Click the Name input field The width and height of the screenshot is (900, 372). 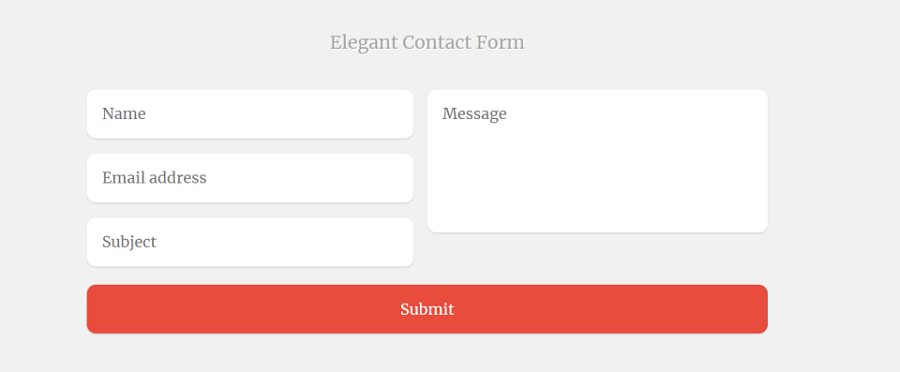coord(250,114)
